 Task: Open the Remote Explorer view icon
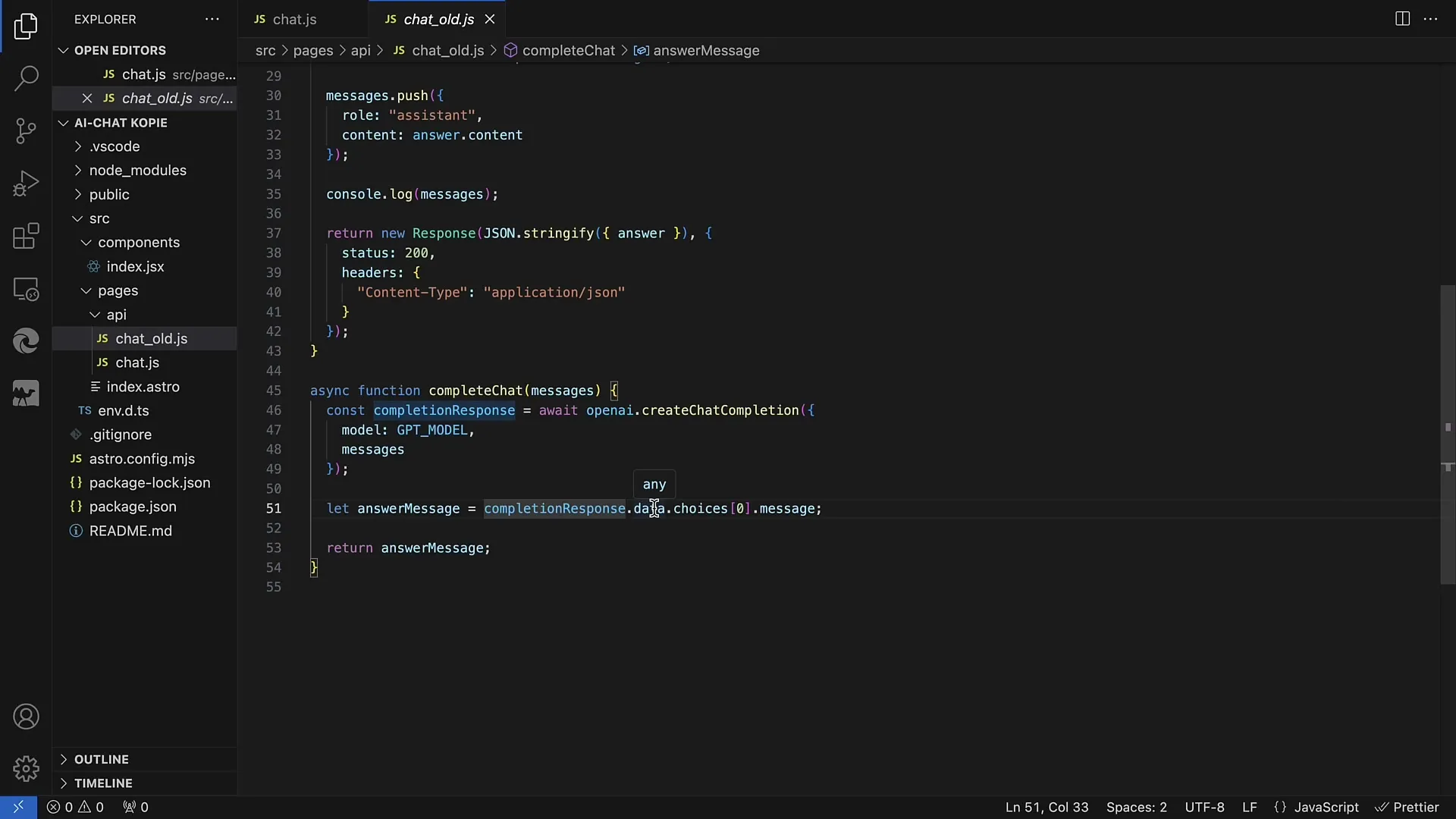tap(26, 289)
